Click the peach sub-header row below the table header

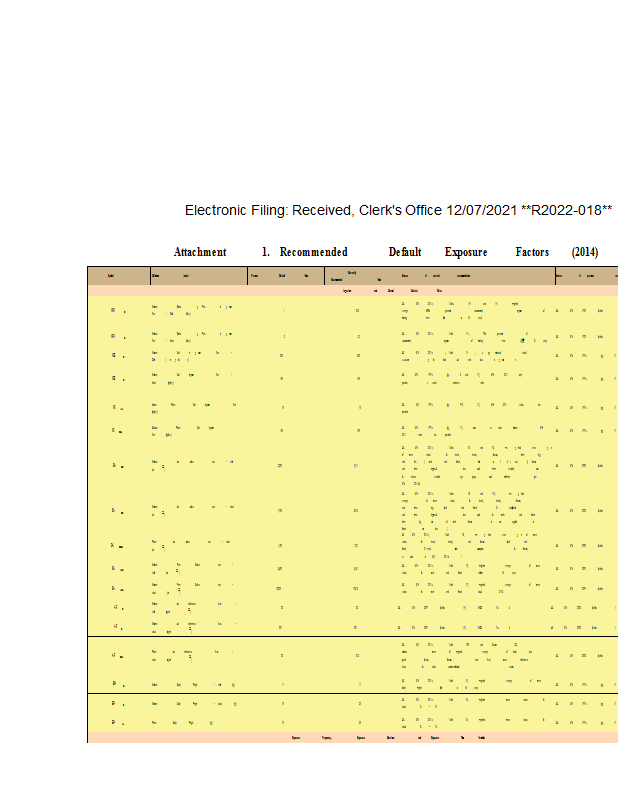click(350, 290)
